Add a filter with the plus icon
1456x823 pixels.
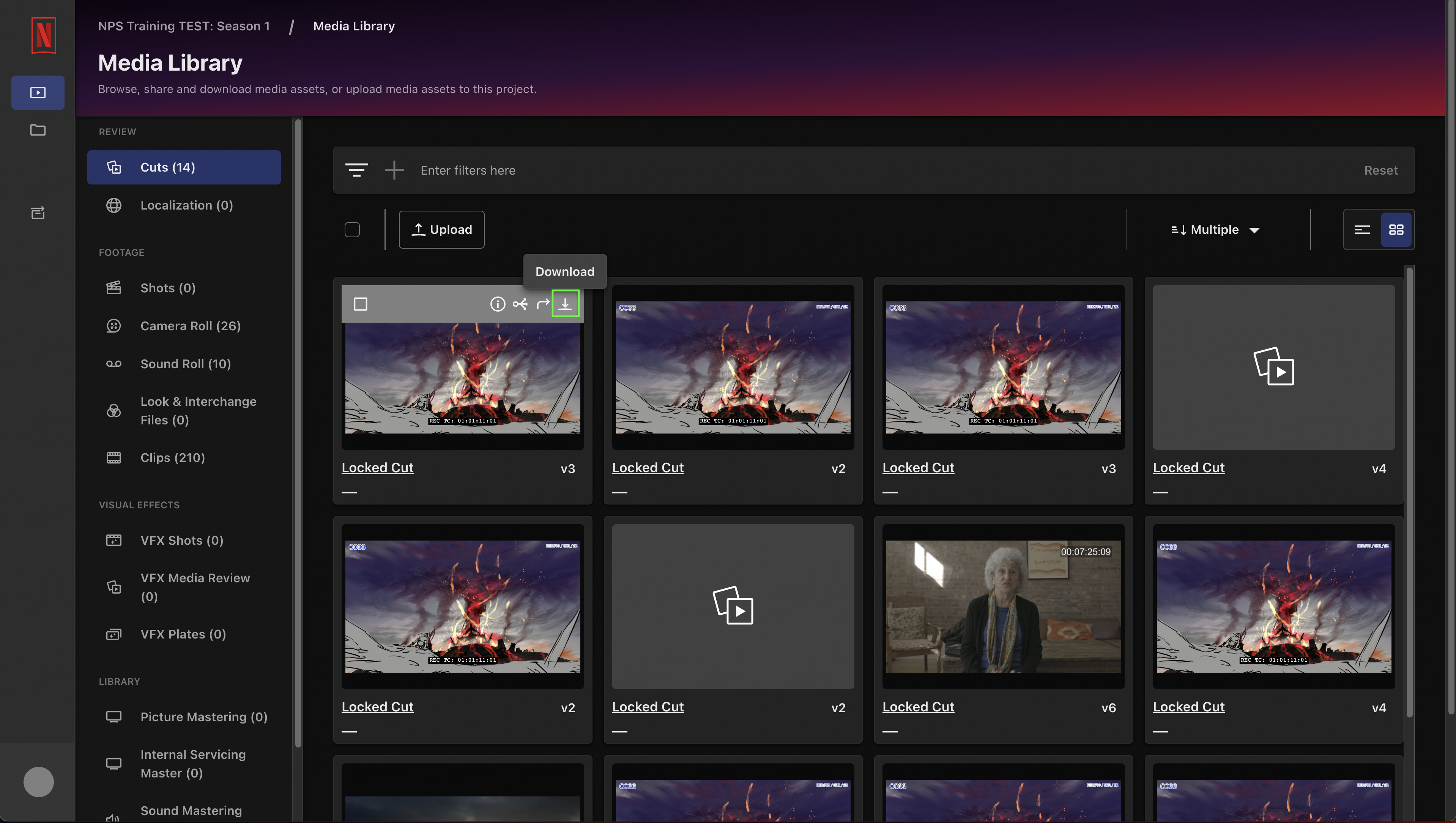394,170
